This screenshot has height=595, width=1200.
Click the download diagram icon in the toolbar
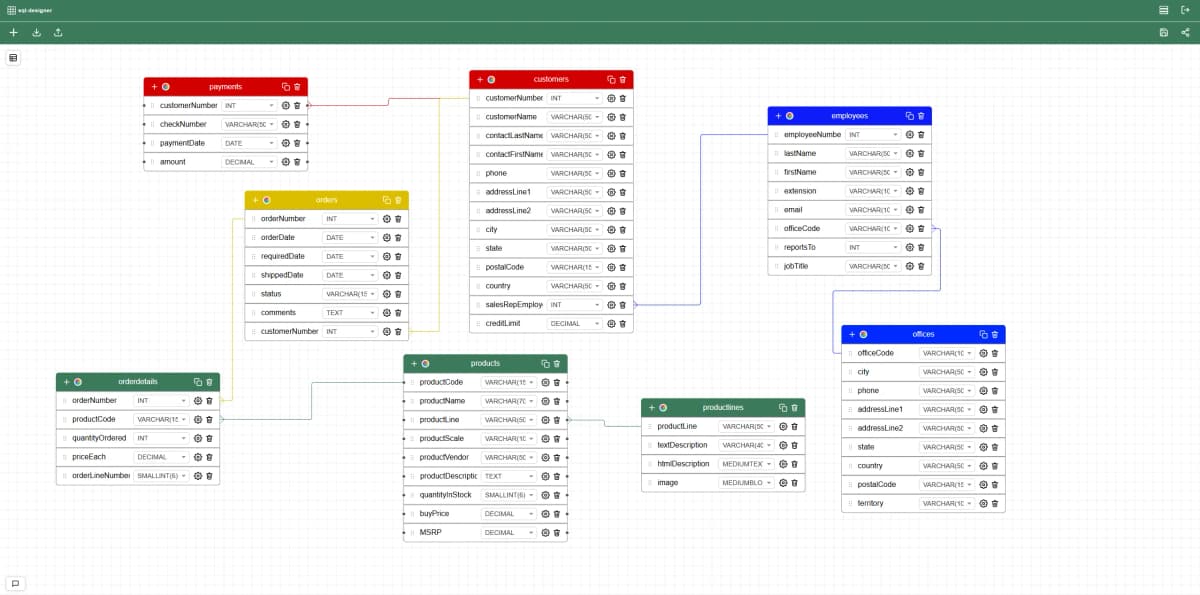[37, 32]
